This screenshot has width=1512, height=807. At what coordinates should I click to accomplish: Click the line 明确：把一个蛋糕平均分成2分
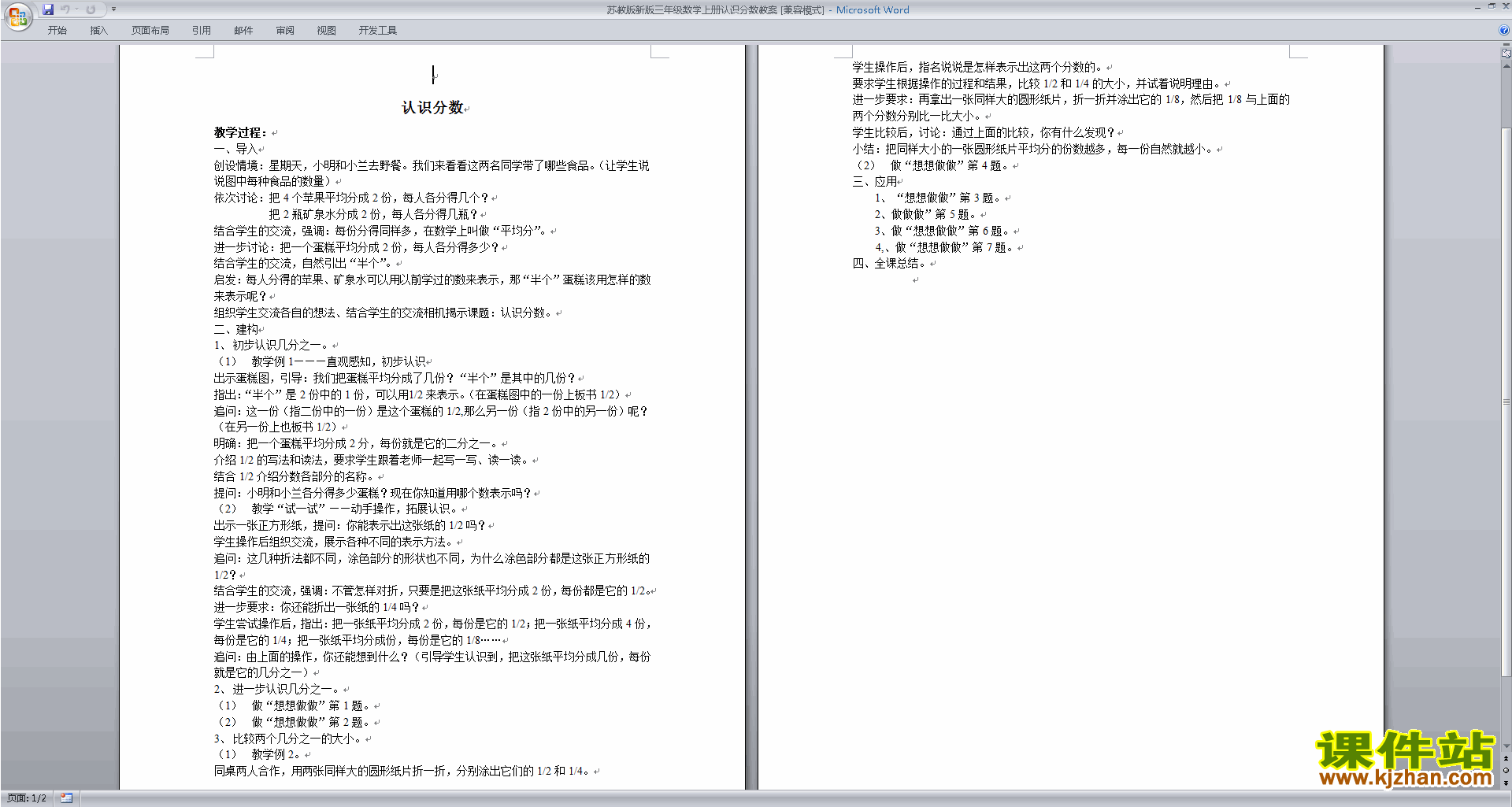[x=357, y=443]
